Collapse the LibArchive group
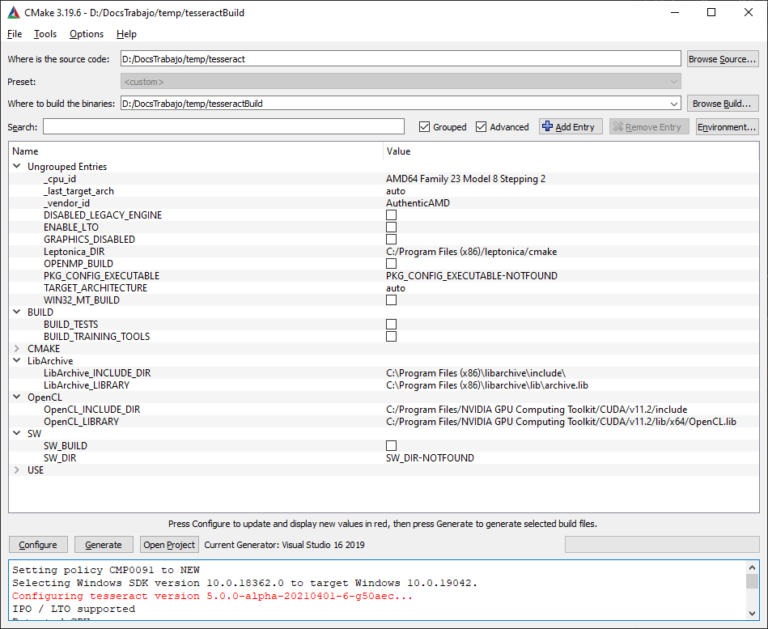768x629 pixels. pos(17,360)
